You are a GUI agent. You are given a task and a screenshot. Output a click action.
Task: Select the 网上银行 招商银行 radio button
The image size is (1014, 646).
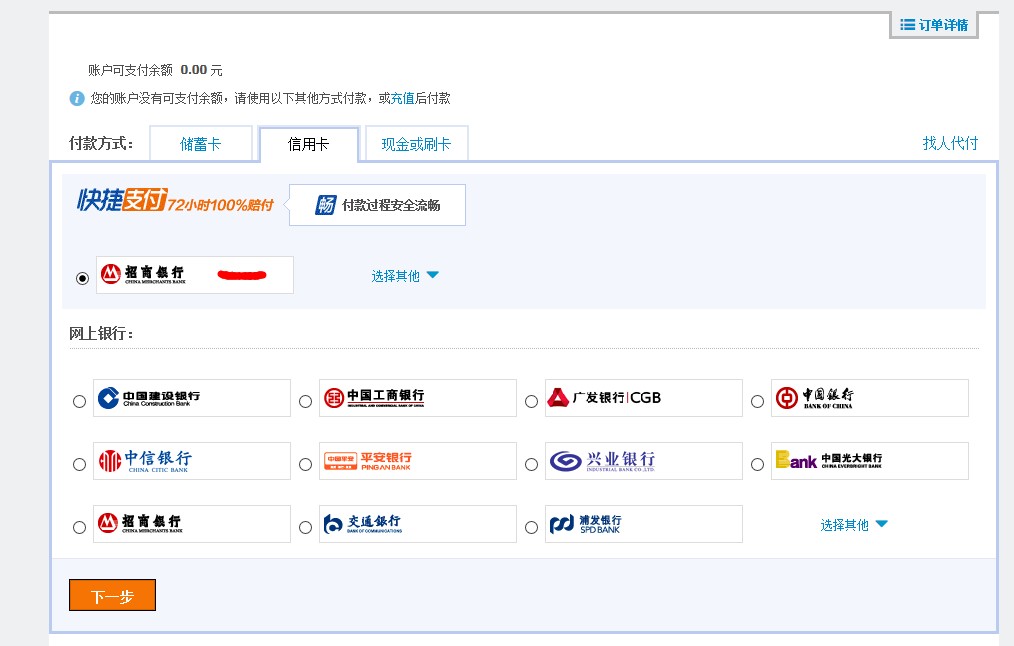80,528
